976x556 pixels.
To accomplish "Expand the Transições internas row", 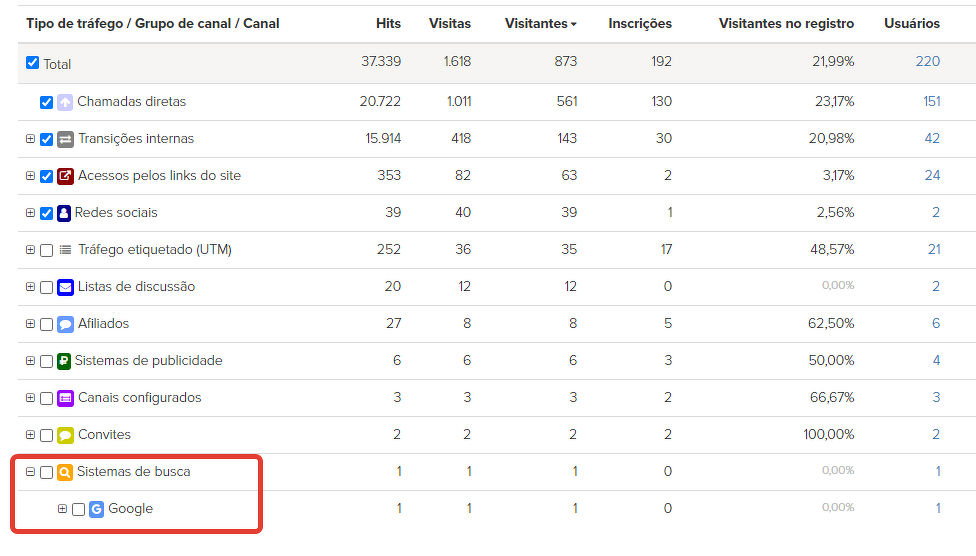I will pos(30,139).
